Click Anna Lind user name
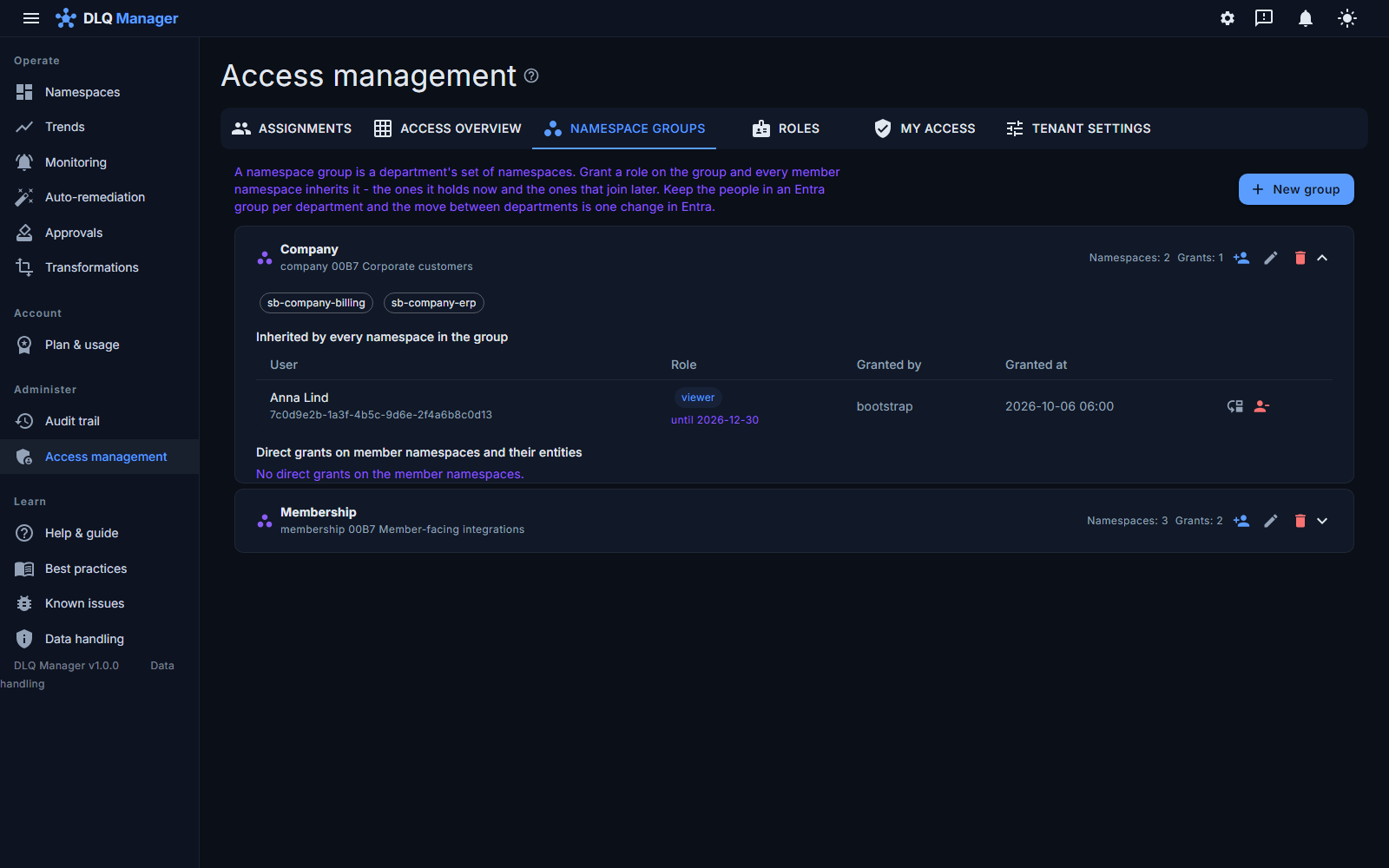Image resolution: width=1389 pixels, height=868 pixels. tap(299, 398)
